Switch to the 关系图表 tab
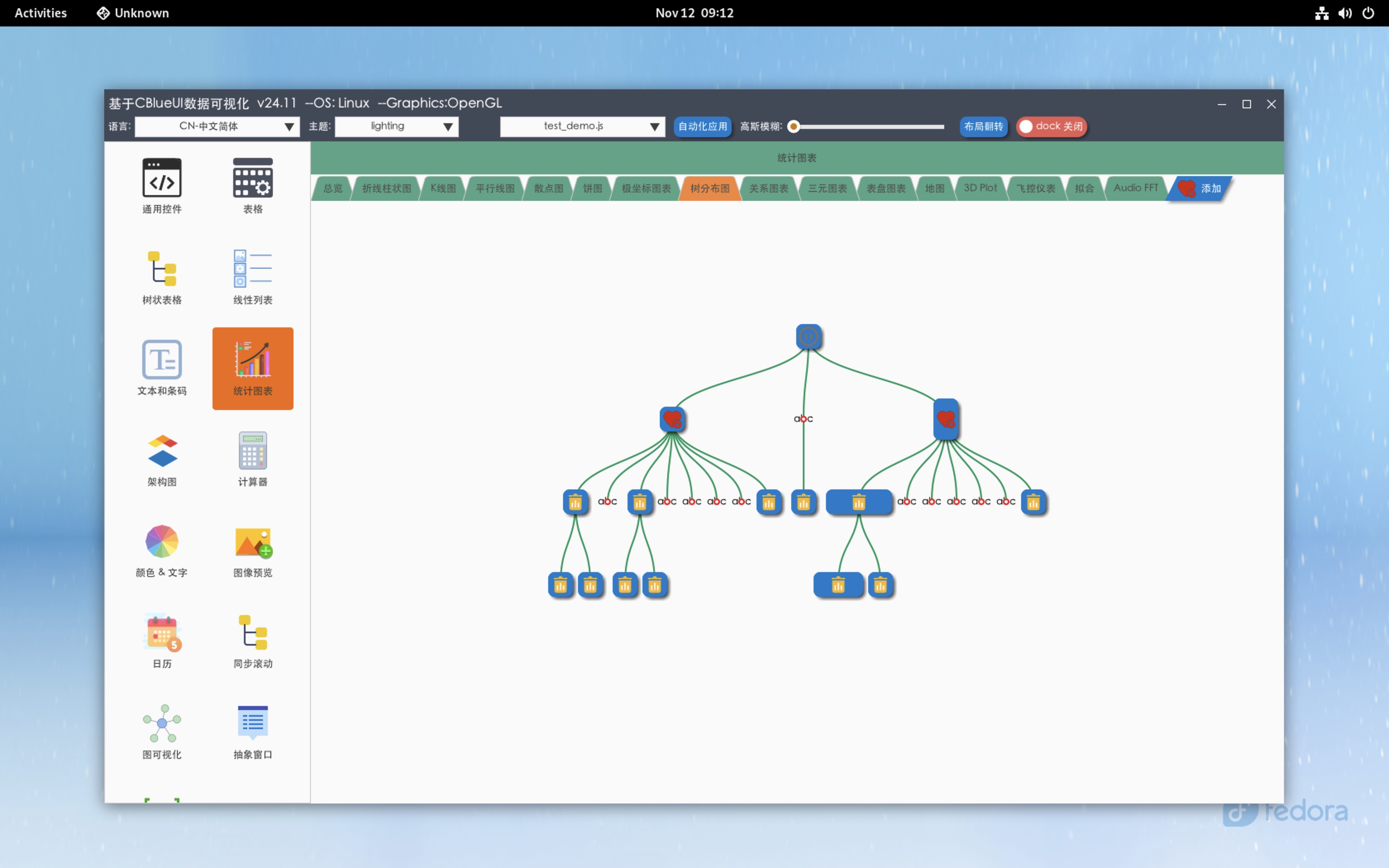The width and height of the screenshot is (1389, 868). (768, 188)
